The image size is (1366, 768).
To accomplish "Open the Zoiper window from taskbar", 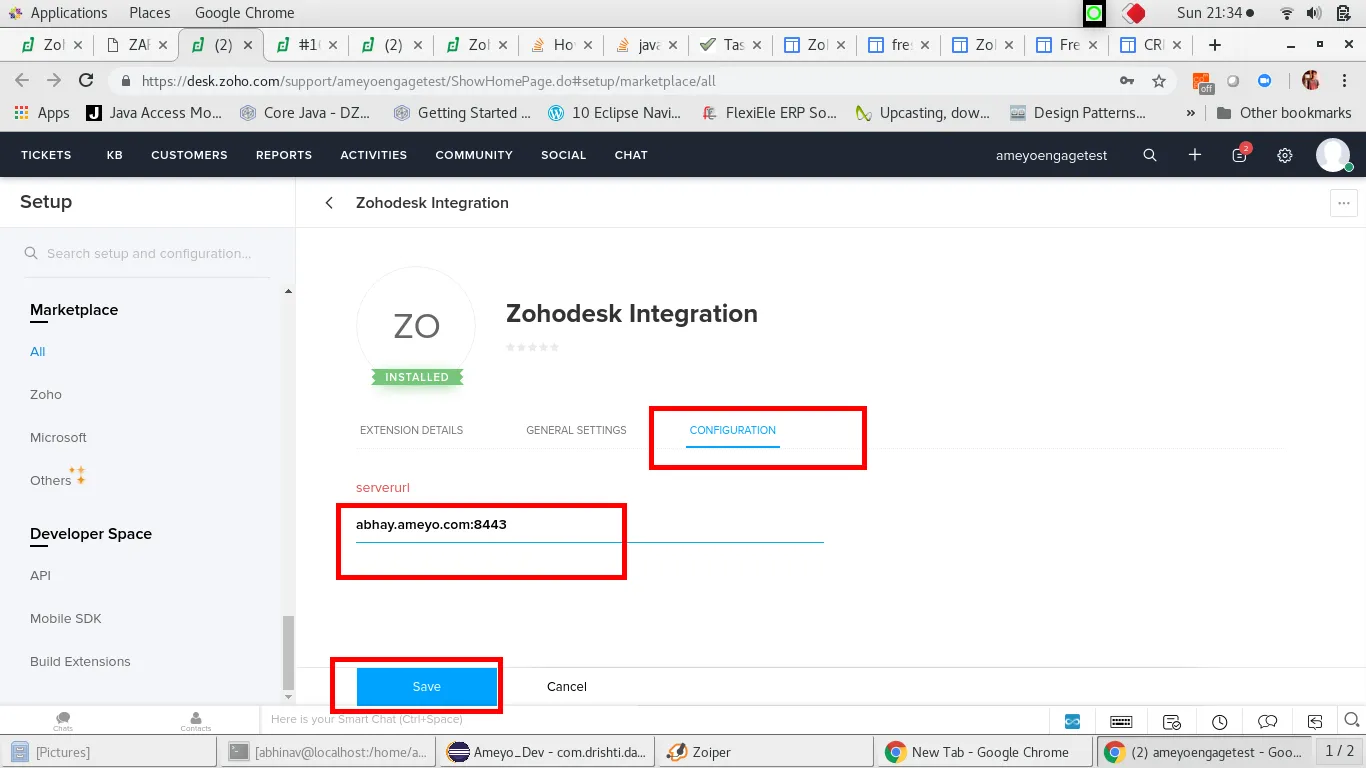I will click(764, 752).
